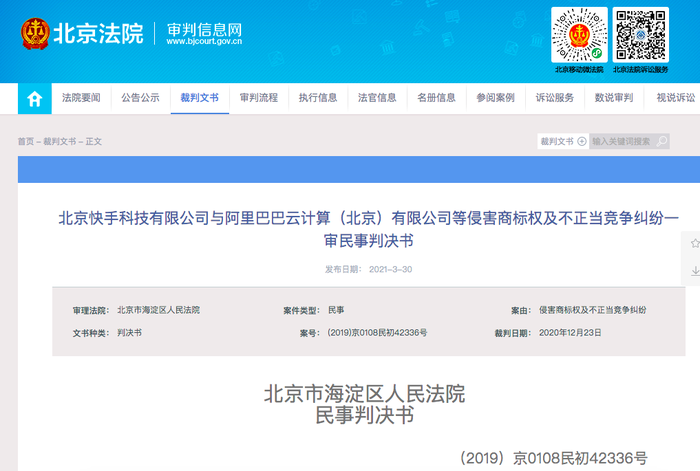
Task: Click the 民事判决书 document heading
Action: 365,415
